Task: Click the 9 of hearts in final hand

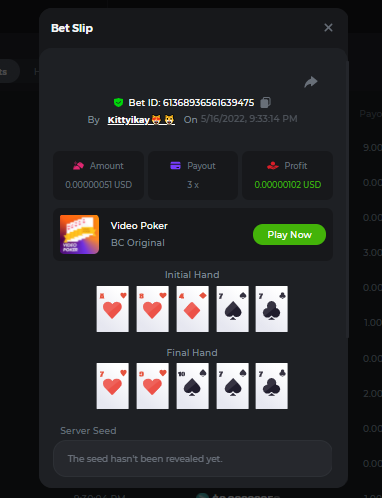Action: pos(153,386)
